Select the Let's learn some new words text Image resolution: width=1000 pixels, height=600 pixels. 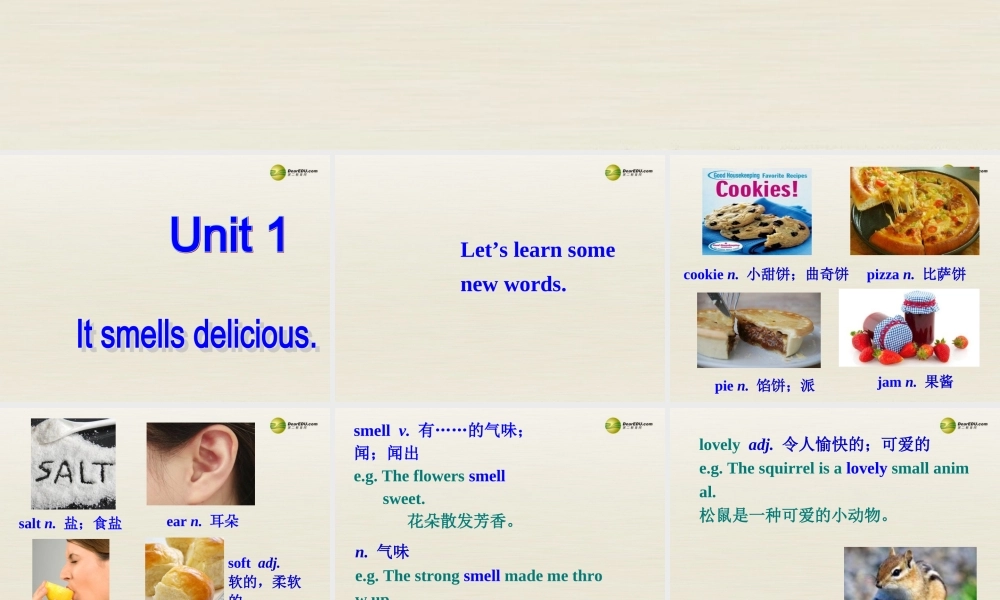[537, 267]
